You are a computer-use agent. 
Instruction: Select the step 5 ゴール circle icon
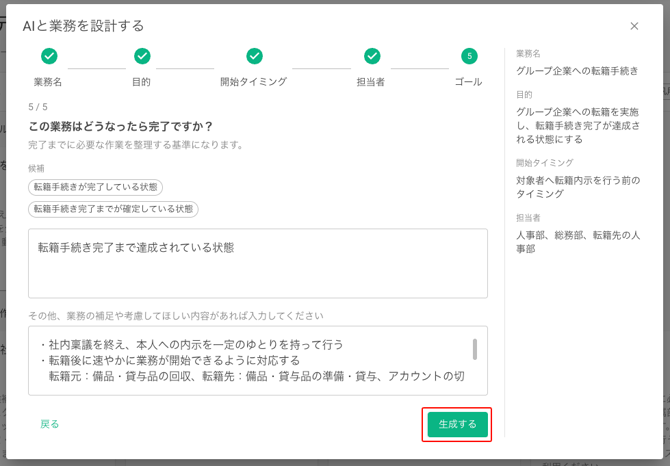pyautogui.click(x=468, y=56)
